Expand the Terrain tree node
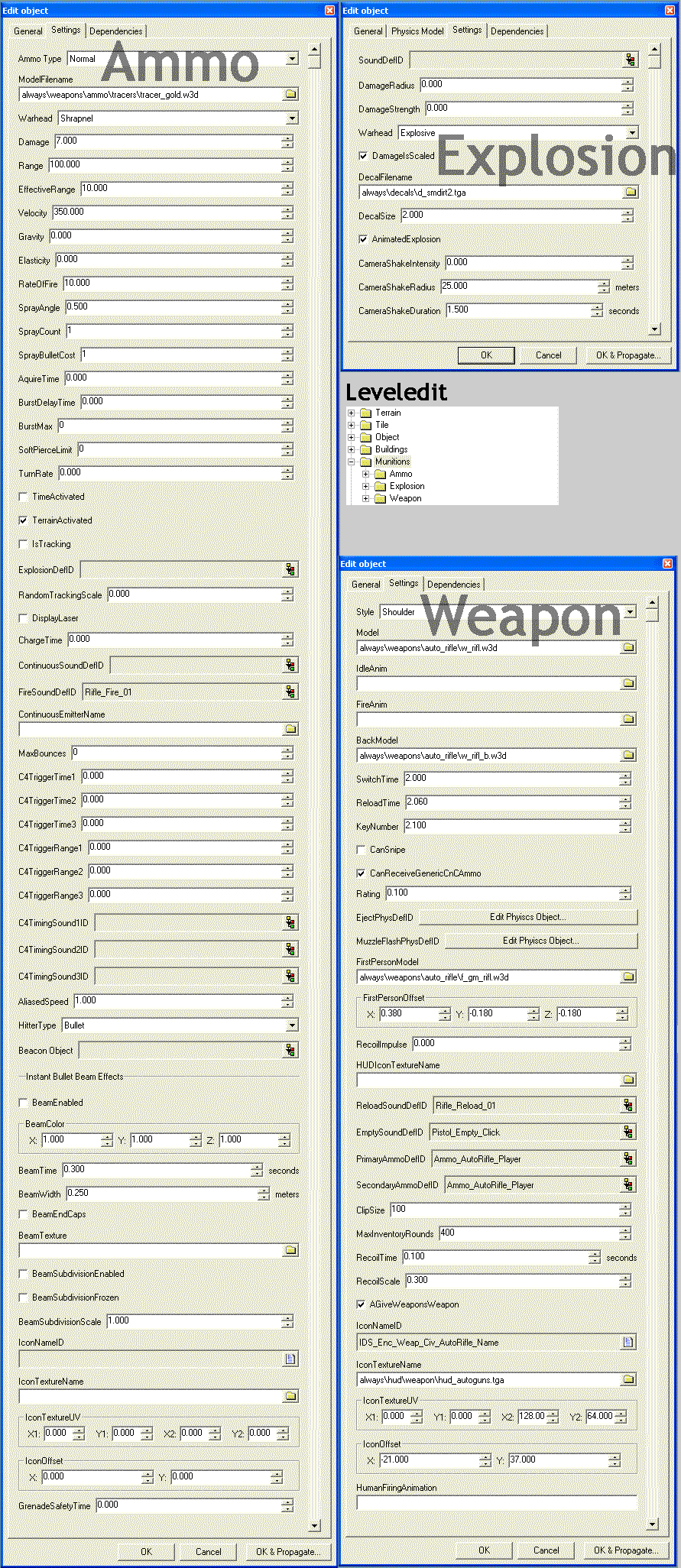This screenshot has height=1568, width=681. pos(352,413)
